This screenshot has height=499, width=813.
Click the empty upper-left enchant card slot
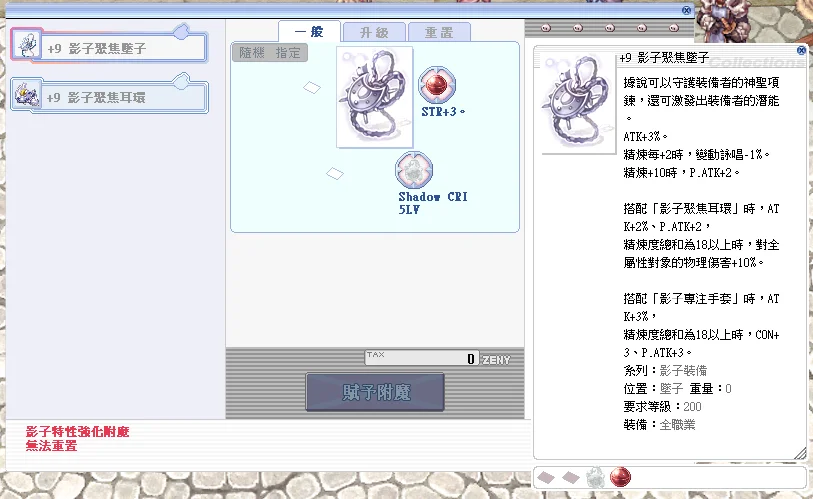coord(312,87)
